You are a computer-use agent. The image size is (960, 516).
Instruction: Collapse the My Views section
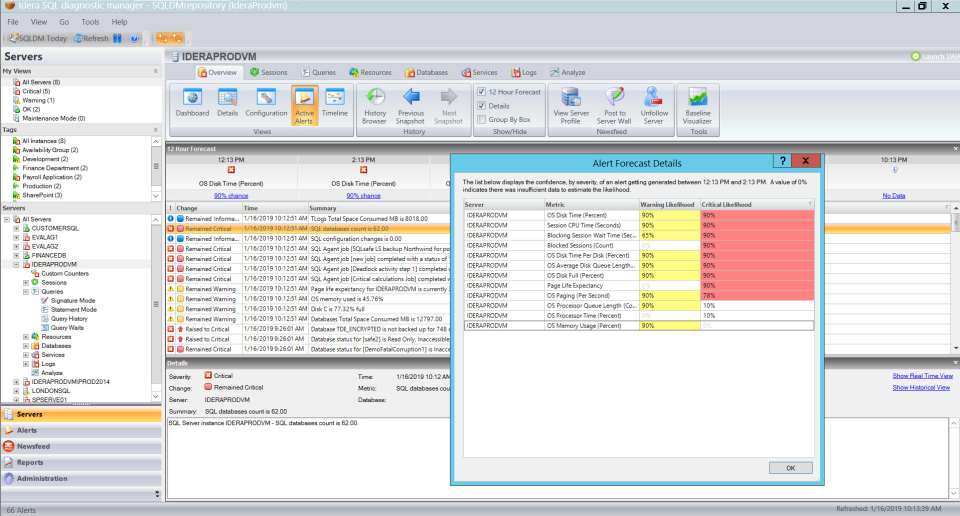coord(156,71)
